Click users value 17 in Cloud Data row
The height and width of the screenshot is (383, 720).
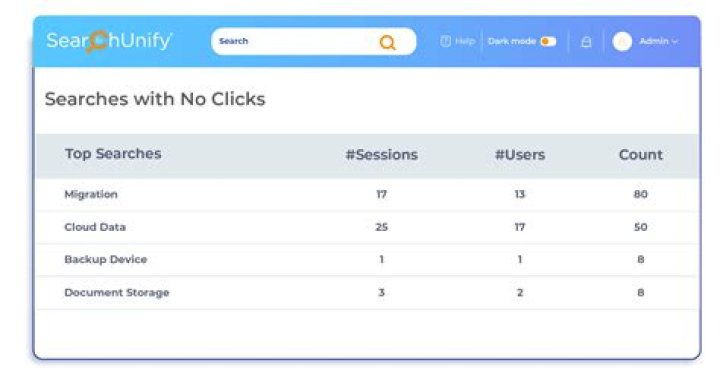[x=520, y=227]
